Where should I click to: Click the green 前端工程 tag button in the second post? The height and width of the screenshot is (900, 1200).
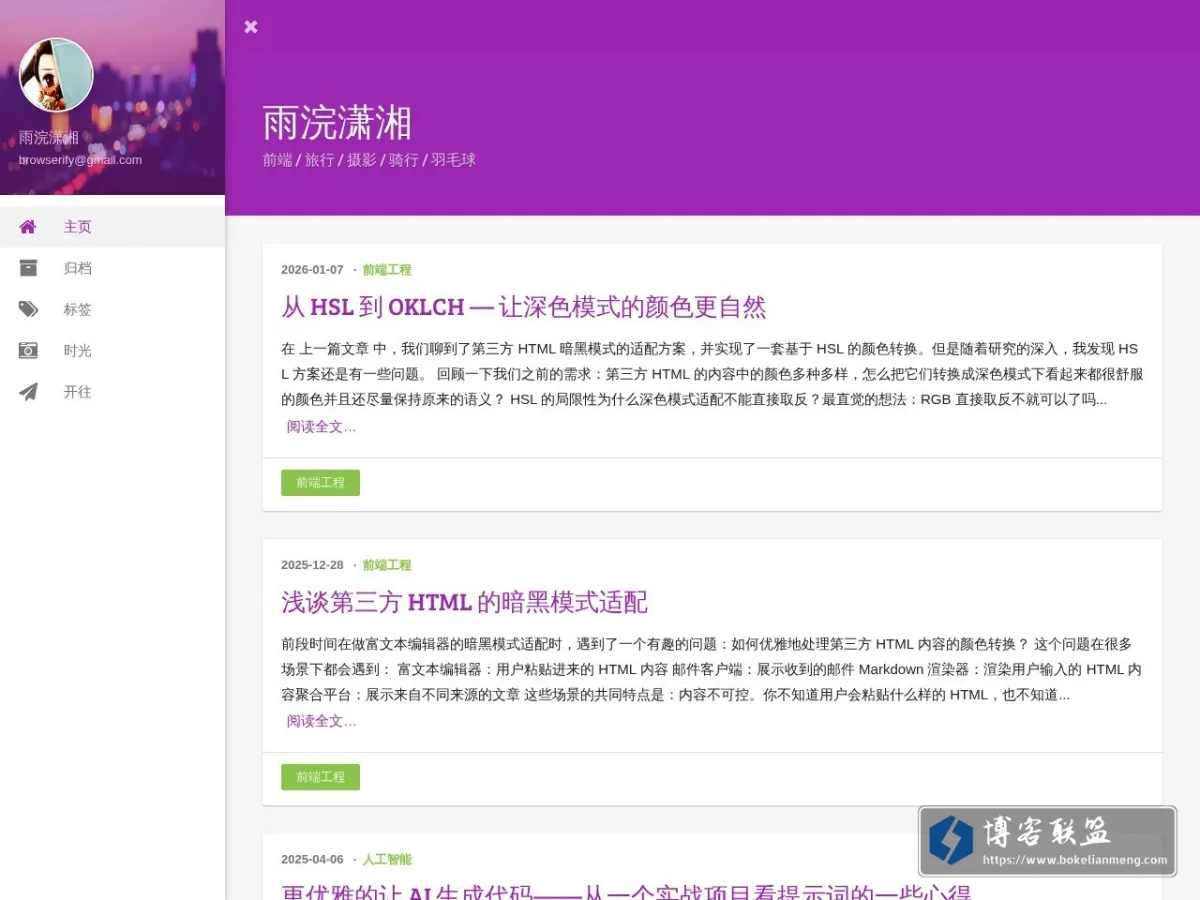pos(320,777)
